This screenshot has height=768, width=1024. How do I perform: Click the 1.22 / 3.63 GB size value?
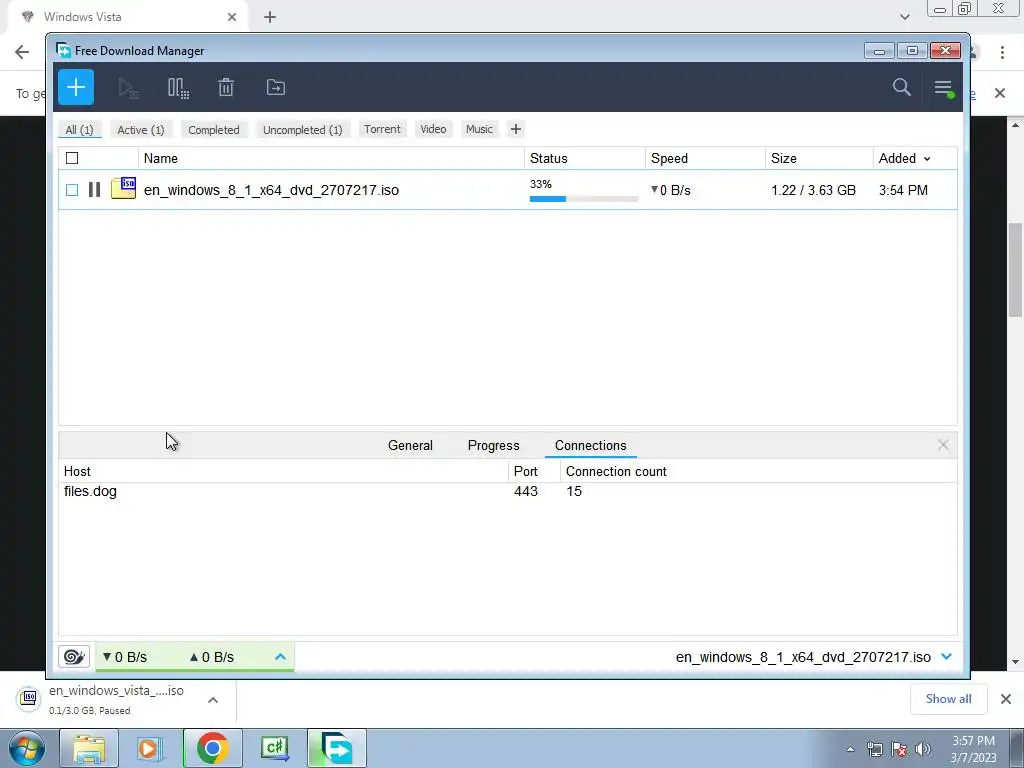(813, 190)
